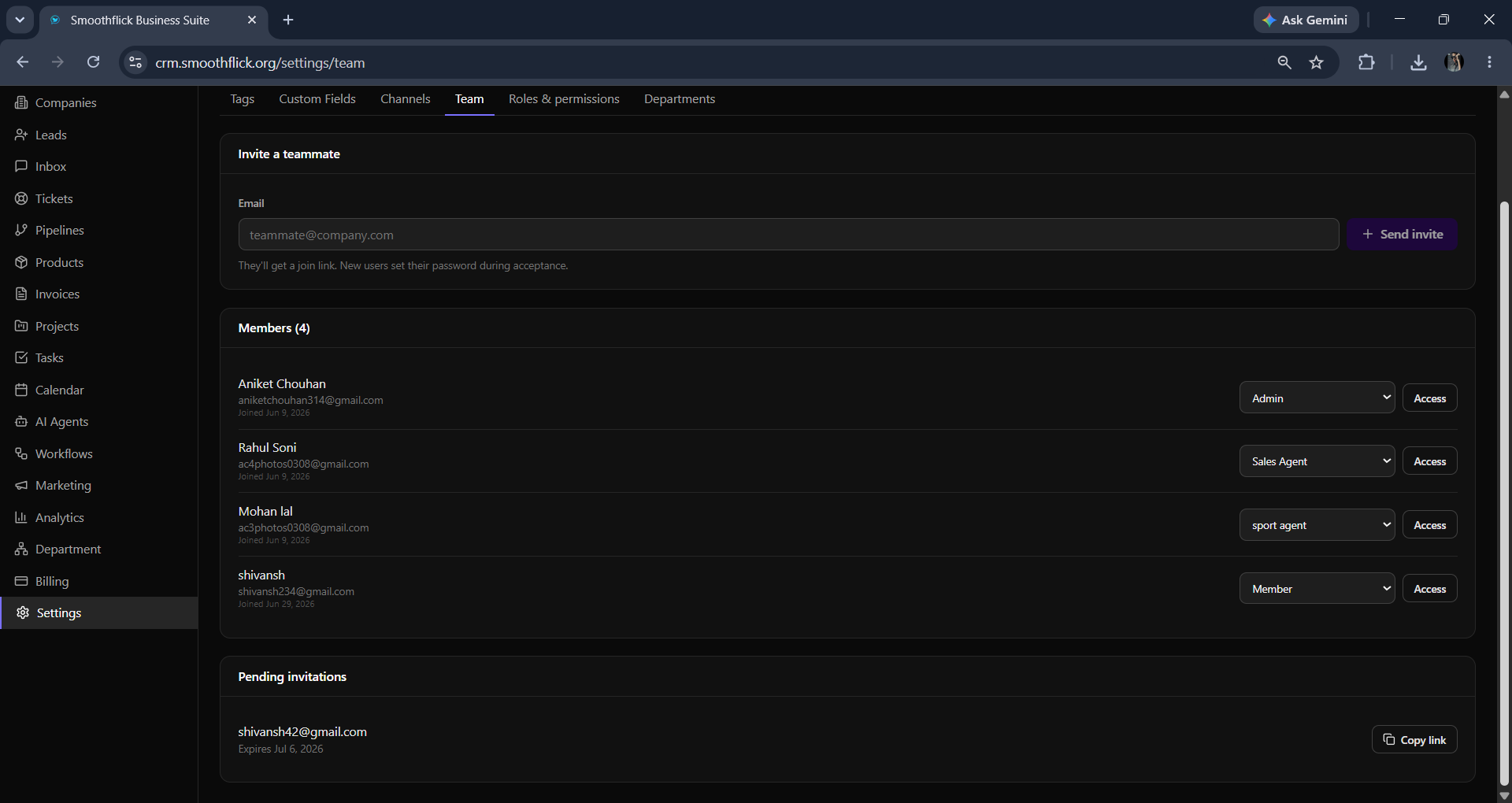Click the Members (4) heading

click(x=274, y=328)
